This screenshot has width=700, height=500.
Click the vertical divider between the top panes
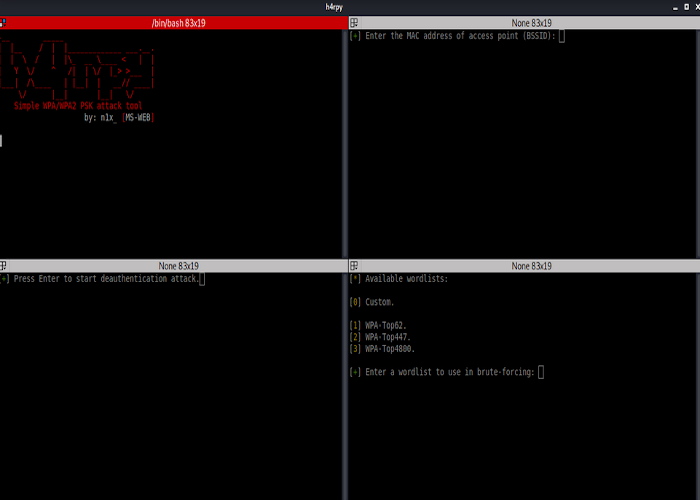coord(346,140)
